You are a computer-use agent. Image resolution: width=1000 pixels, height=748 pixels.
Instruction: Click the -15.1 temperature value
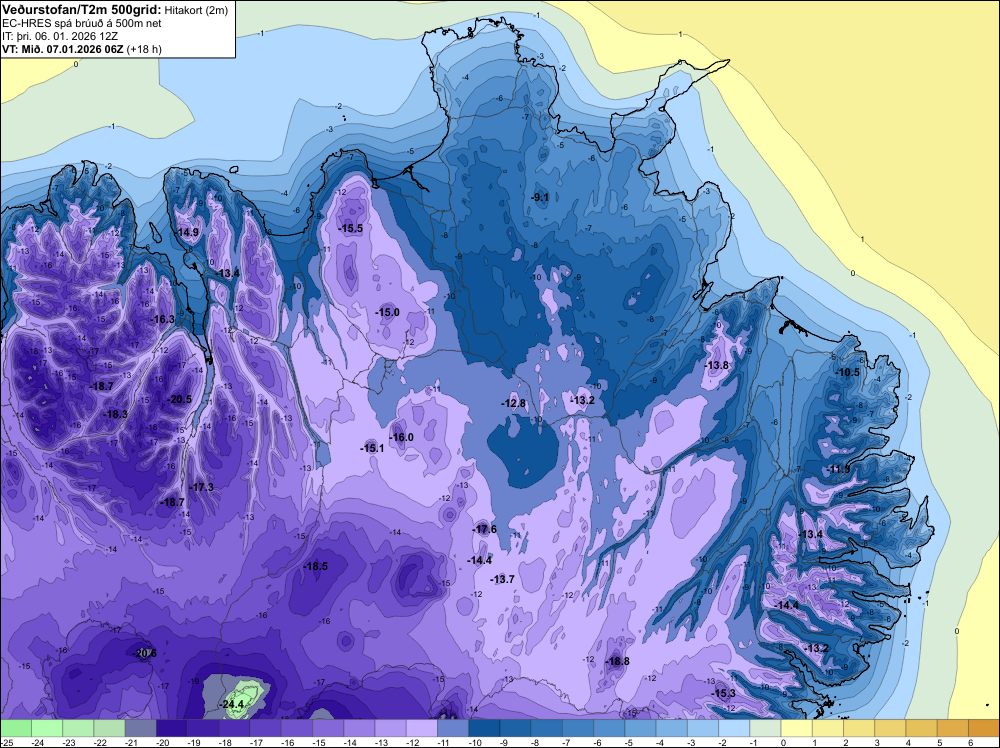[x=372, y=448]
